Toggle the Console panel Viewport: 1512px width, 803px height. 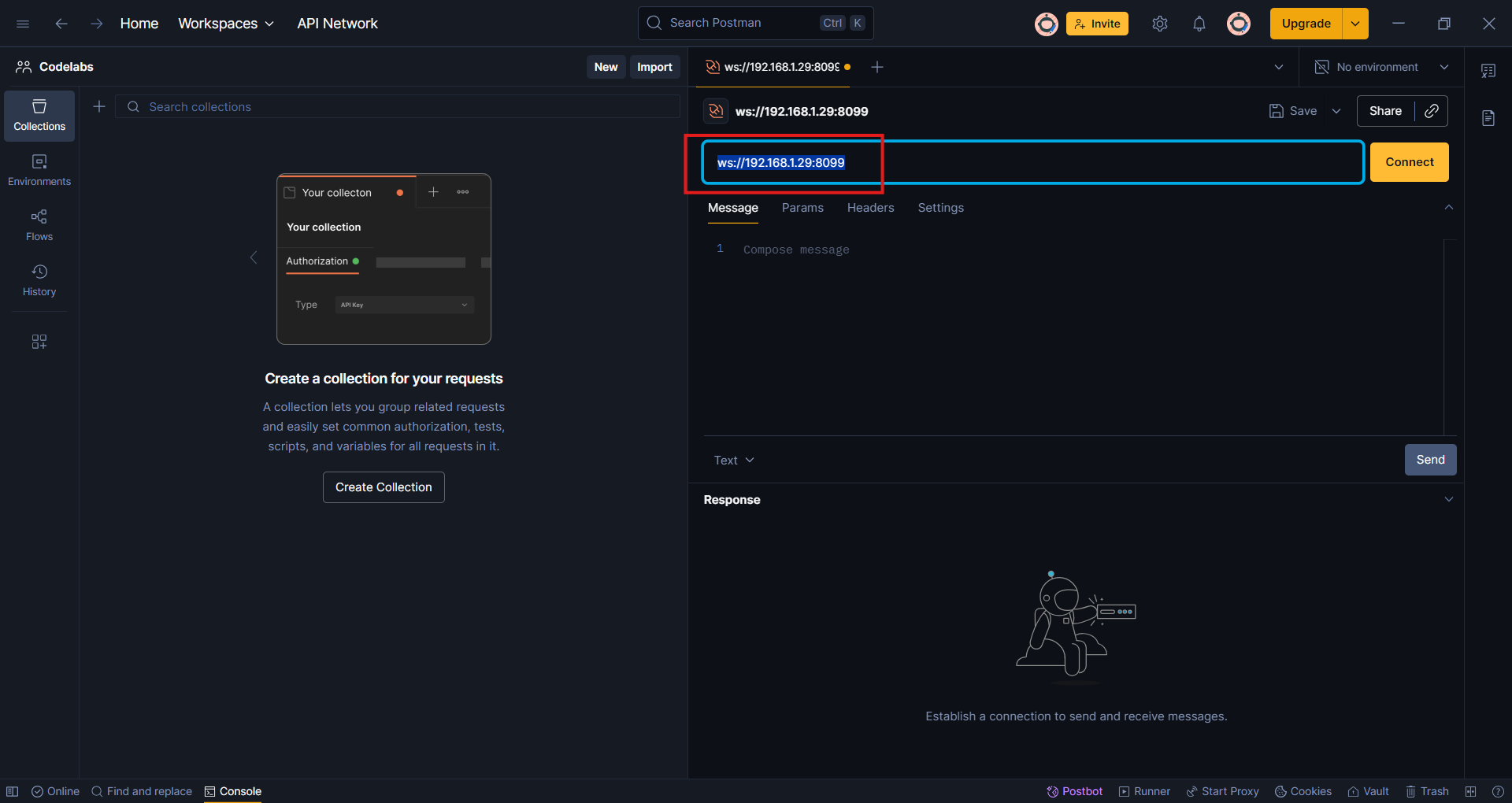pyautogui.click(x=233, y=791)
